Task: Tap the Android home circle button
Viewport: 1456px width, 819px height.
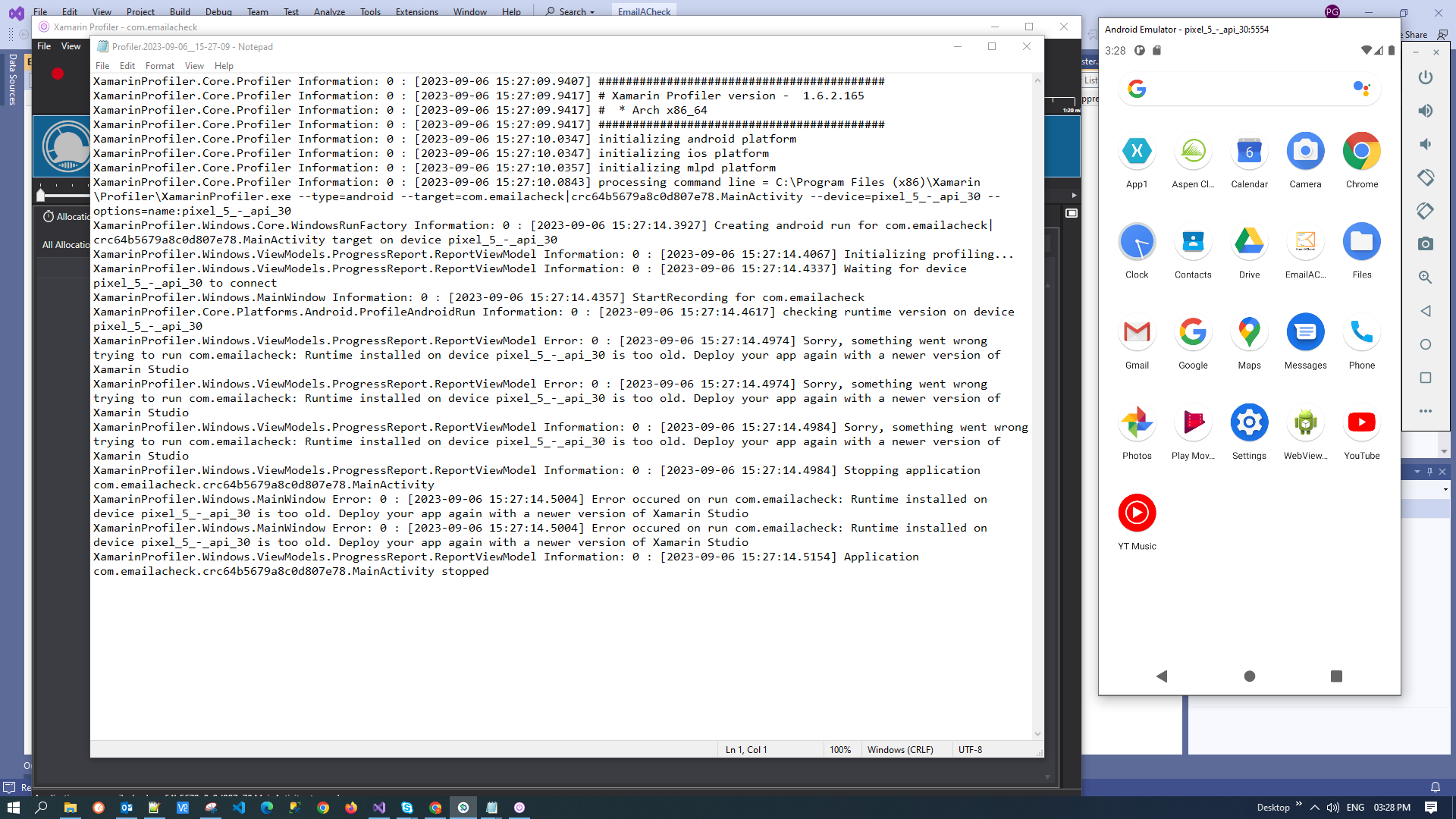Action: (1250, 676)
